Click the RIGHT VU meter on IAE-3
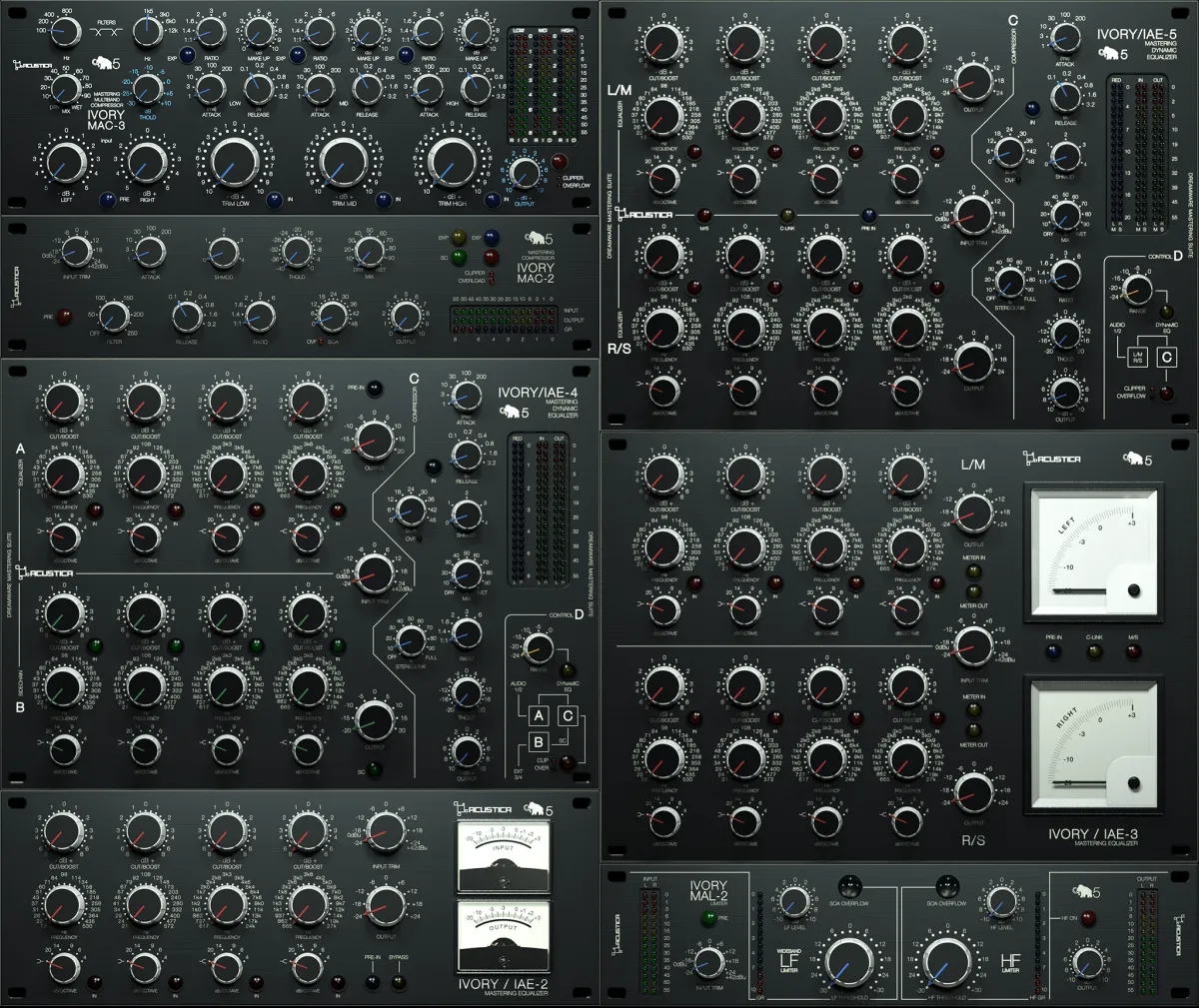This screenshot has width=1199, height=1008. (x=1094, y=744)
